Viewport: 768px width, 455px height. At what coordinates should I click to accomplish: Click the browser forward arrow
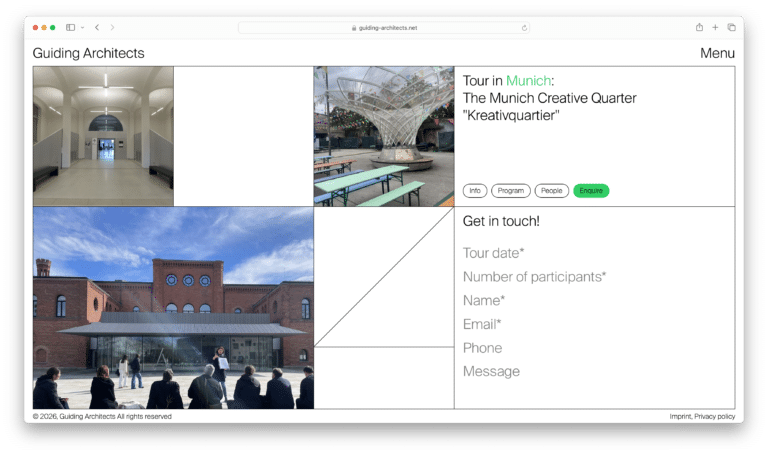click(x=112, y=27)
